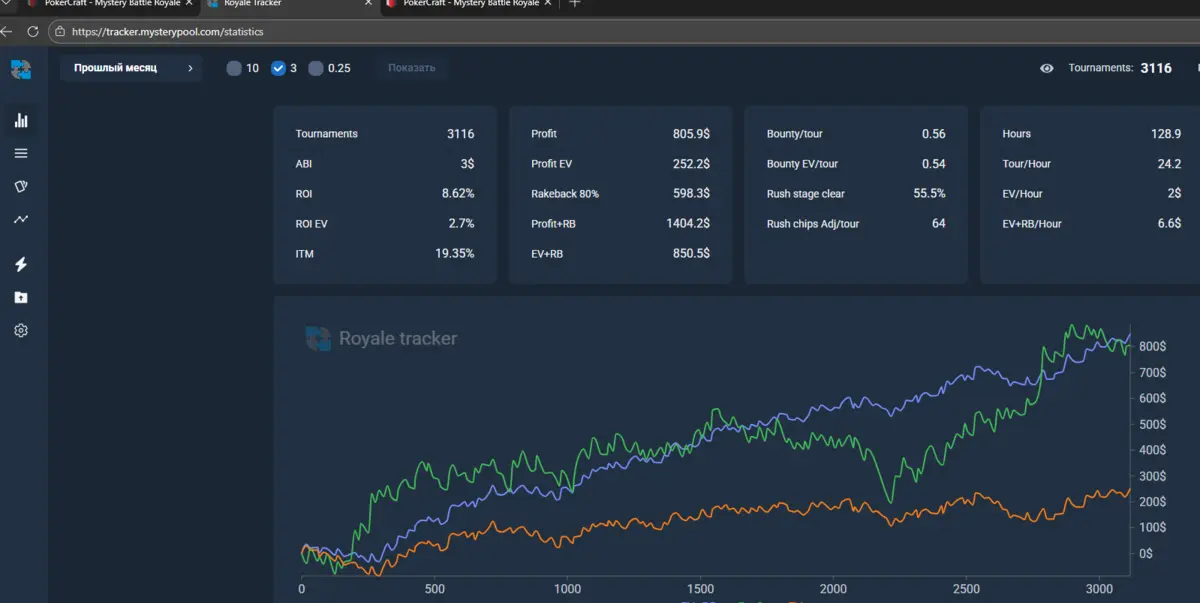Screen dimensions: 1200x603
Task: Uncheck the 3 buy-in checkbox
Action: [279, 69]
